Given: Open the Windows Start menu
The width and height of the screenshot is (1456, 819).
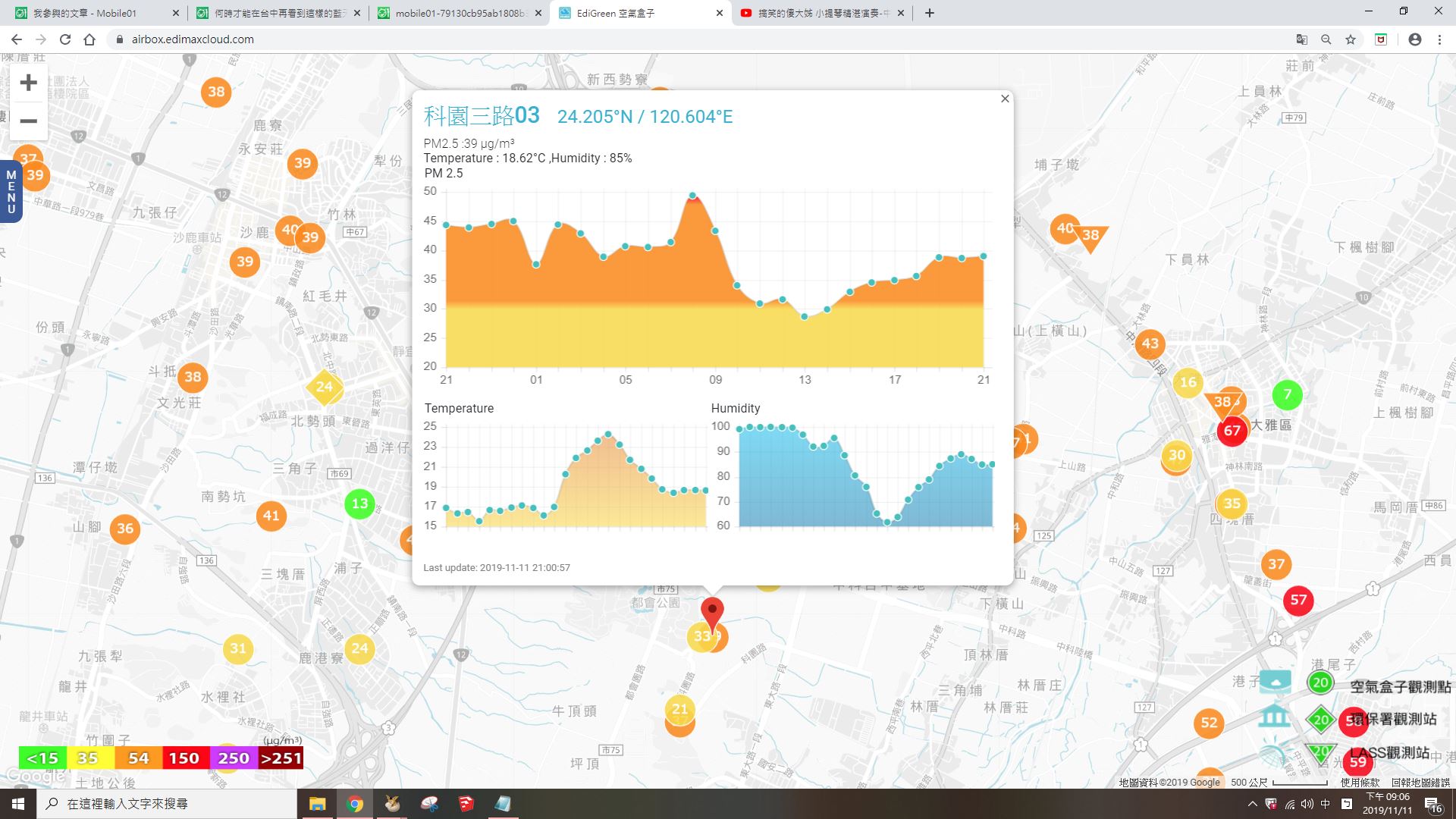Looking at the screenshot, I should (18, 804).
